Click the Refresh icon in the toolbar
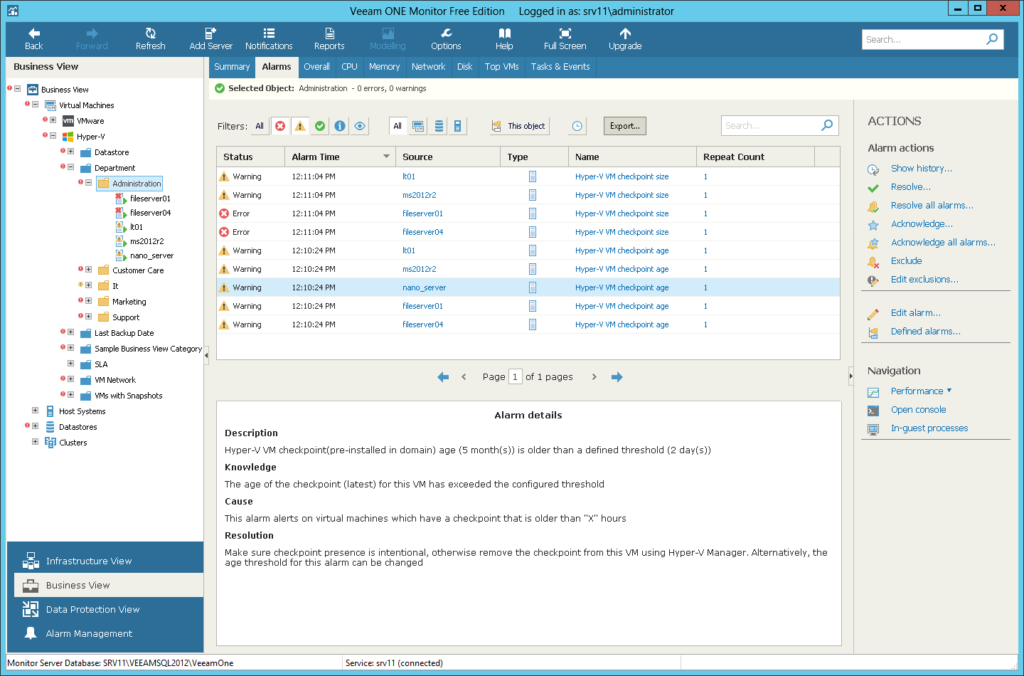1024x676 pixels. point(150,38)
